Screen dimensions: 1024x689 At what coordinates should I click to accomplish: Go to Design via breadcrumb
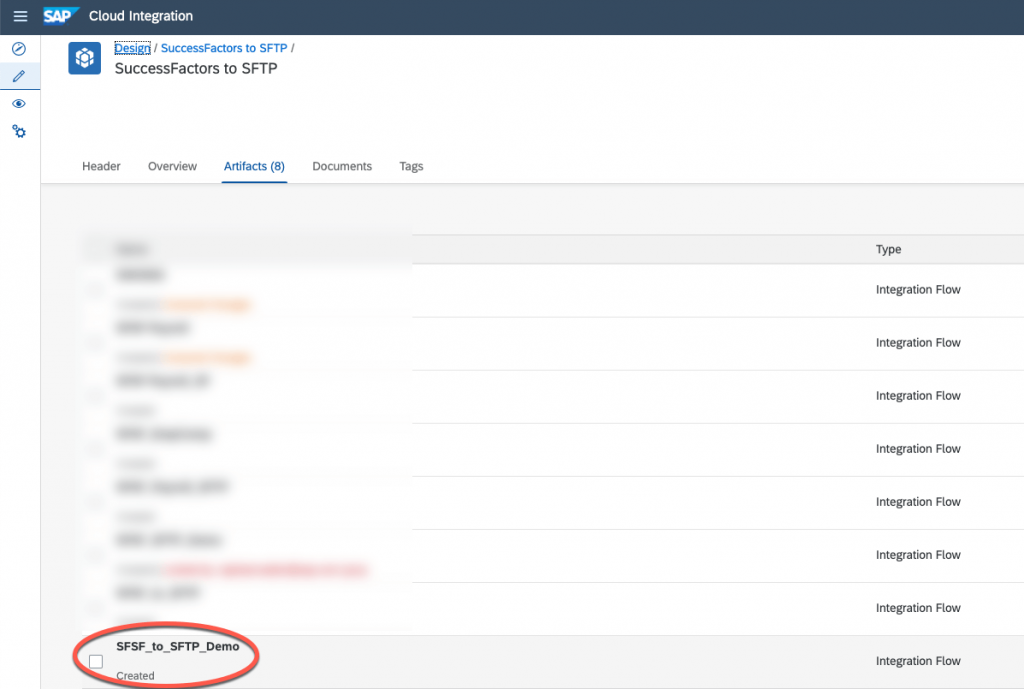[x=133, y=48]
